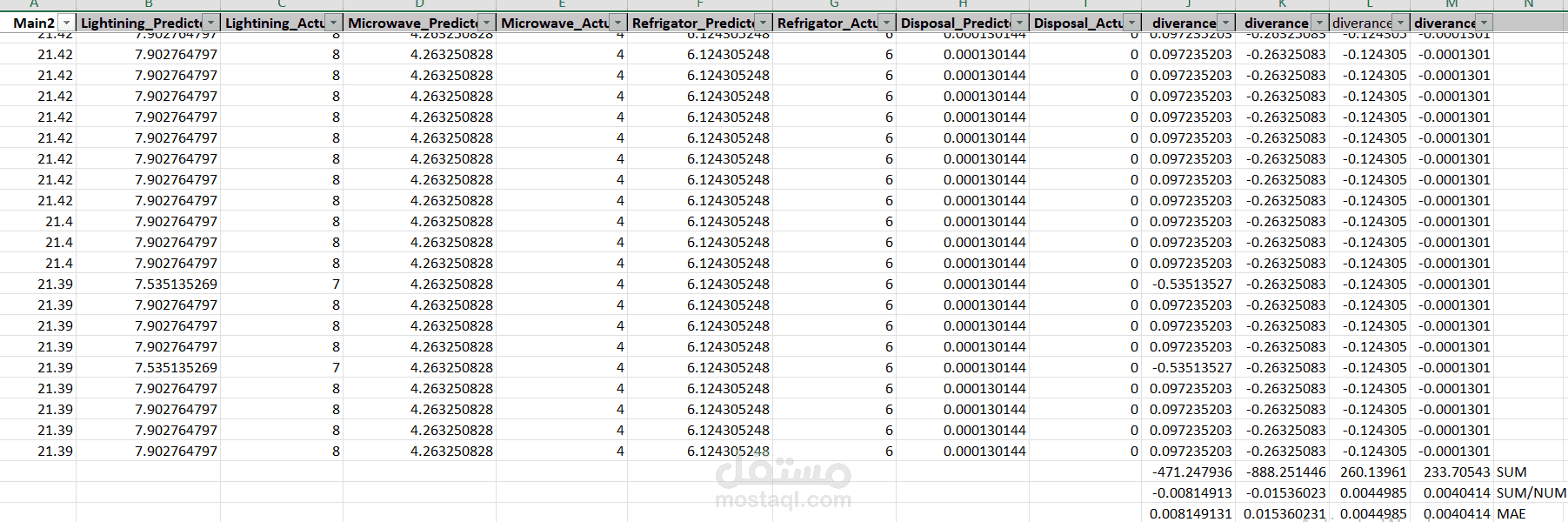1568x522 pixels.
Task: Click the SUM/NUM label cell
Action: [x=1531, y=493]
